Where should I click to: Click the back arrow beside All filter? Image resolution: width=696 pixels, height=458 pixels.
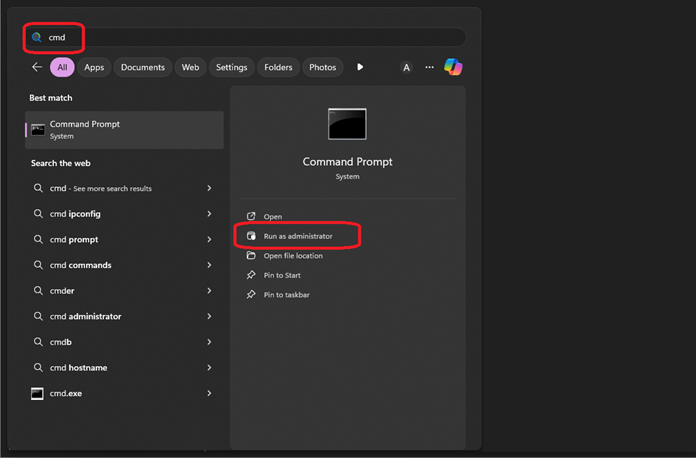coord(37,67)
